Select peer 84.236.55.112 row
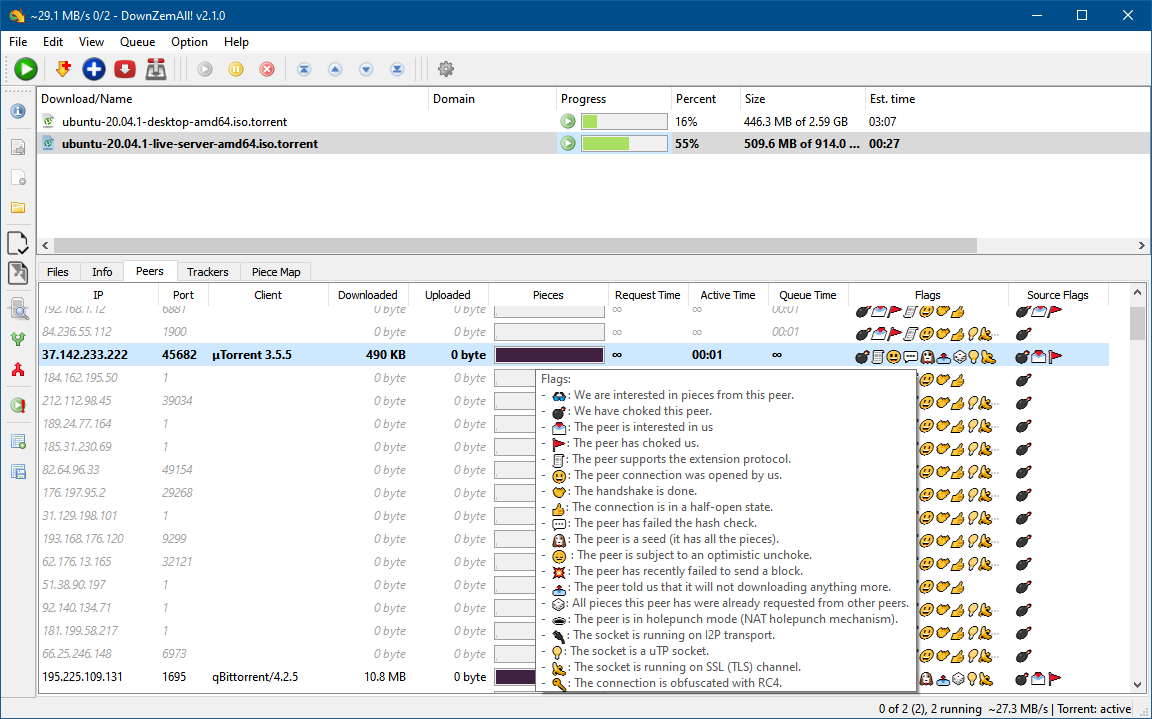Viewport: 1152px width, 719px height. [573, 332]
